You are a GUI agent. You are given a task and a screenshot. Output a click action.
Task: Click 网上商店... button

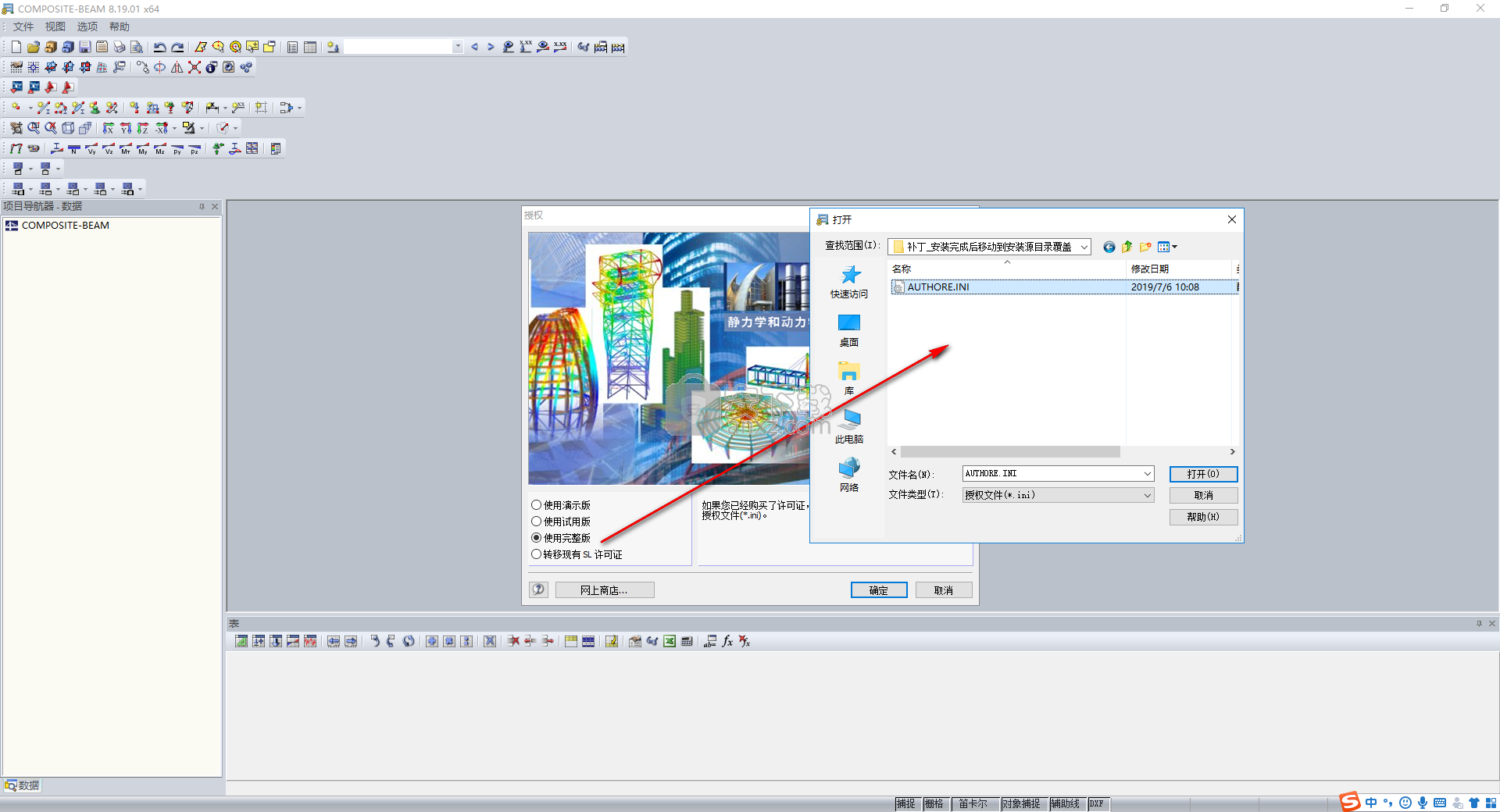(x=605, y=590)
